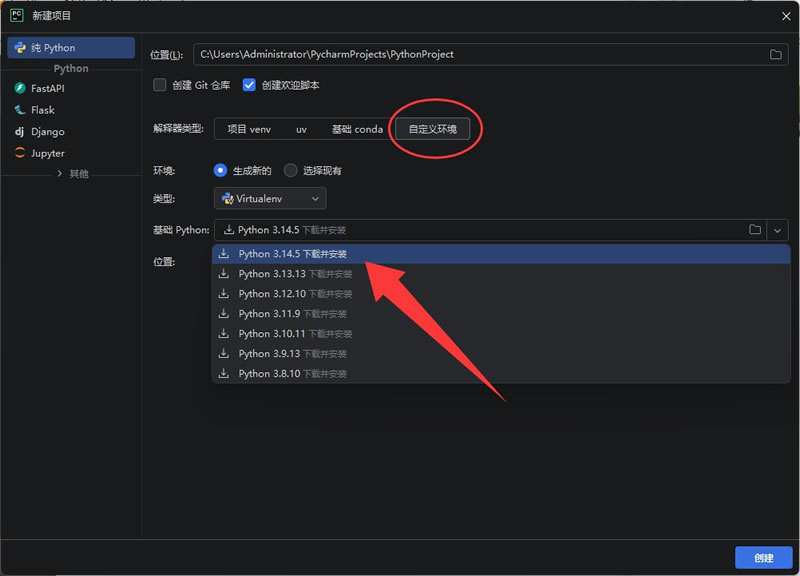Click download icon beside Python 3.9.13

[x=223, y=353]
